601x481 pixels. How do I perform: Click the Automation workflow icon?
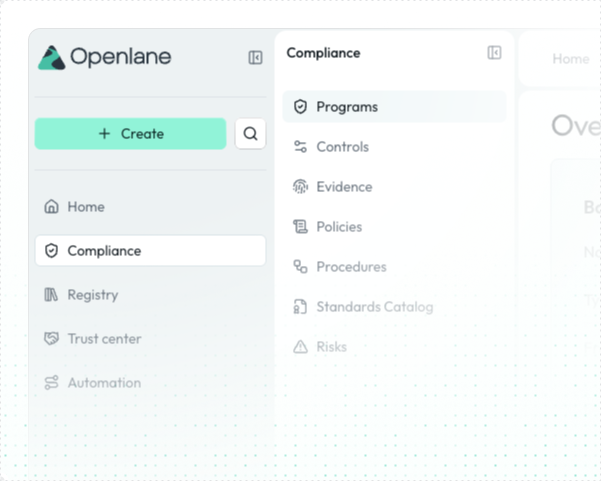[51, 383]
